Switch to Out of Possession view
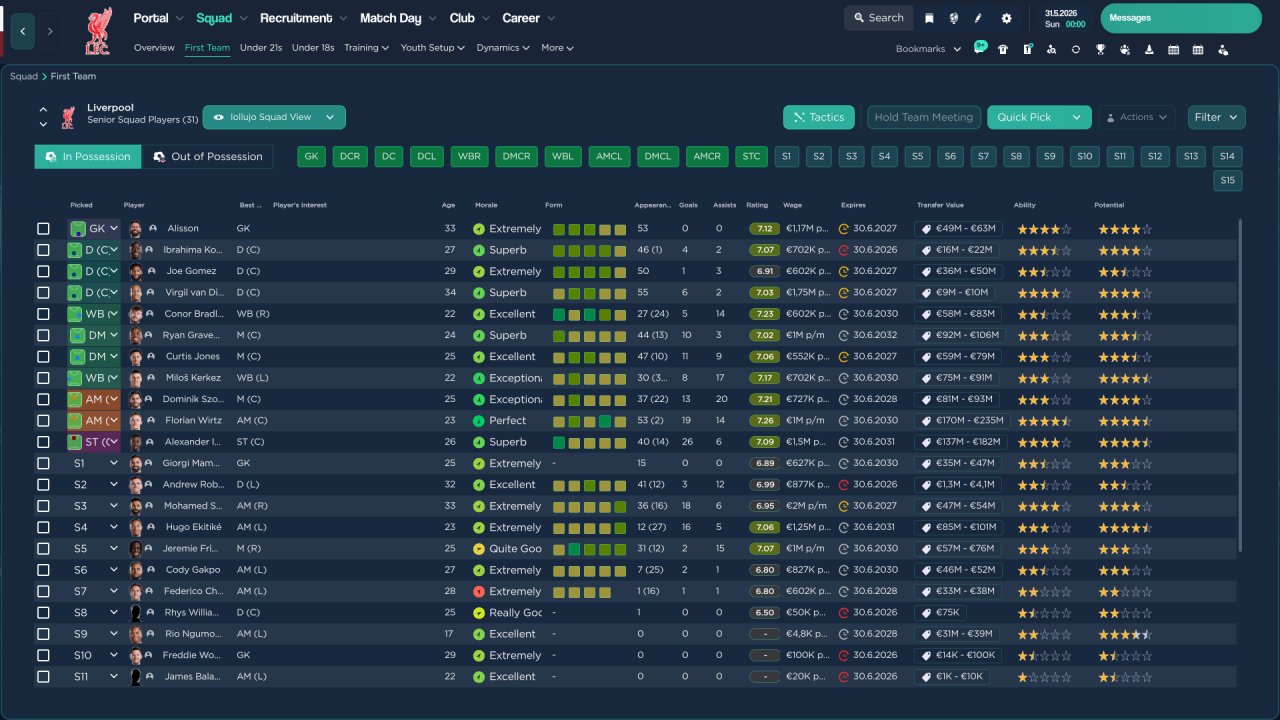Screen dimensions: 1280x720 pos(208,156)
